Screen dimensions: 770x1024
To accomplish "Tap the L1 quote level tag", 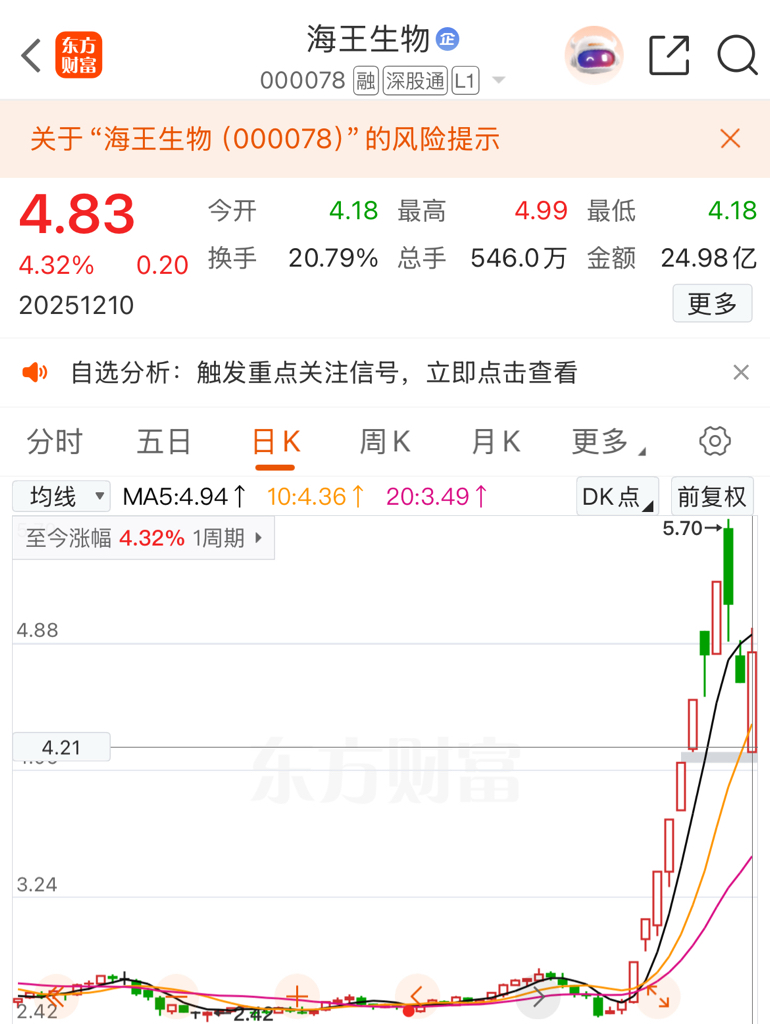I will click(465, 81).
